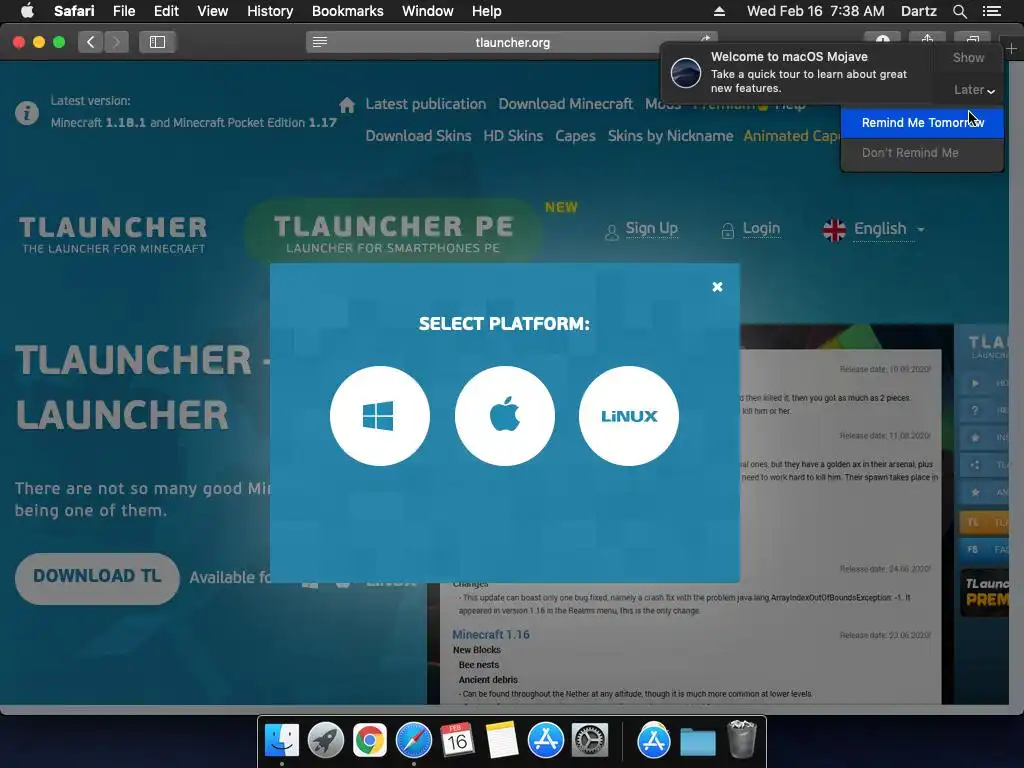Open System Preferences in the Dock
Screen dimensions: 1024x768
[x=590, y=741]
